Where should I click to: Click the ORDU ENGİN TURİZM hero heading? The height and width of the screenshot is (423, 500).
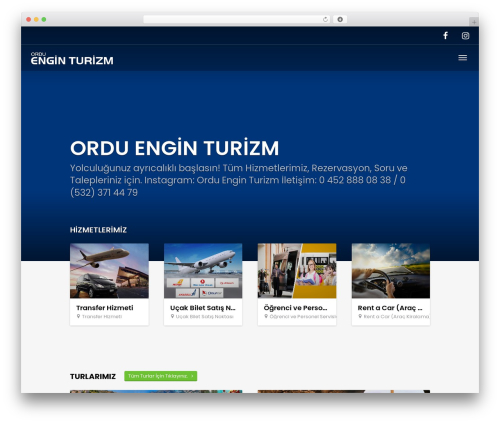(174, 148)
